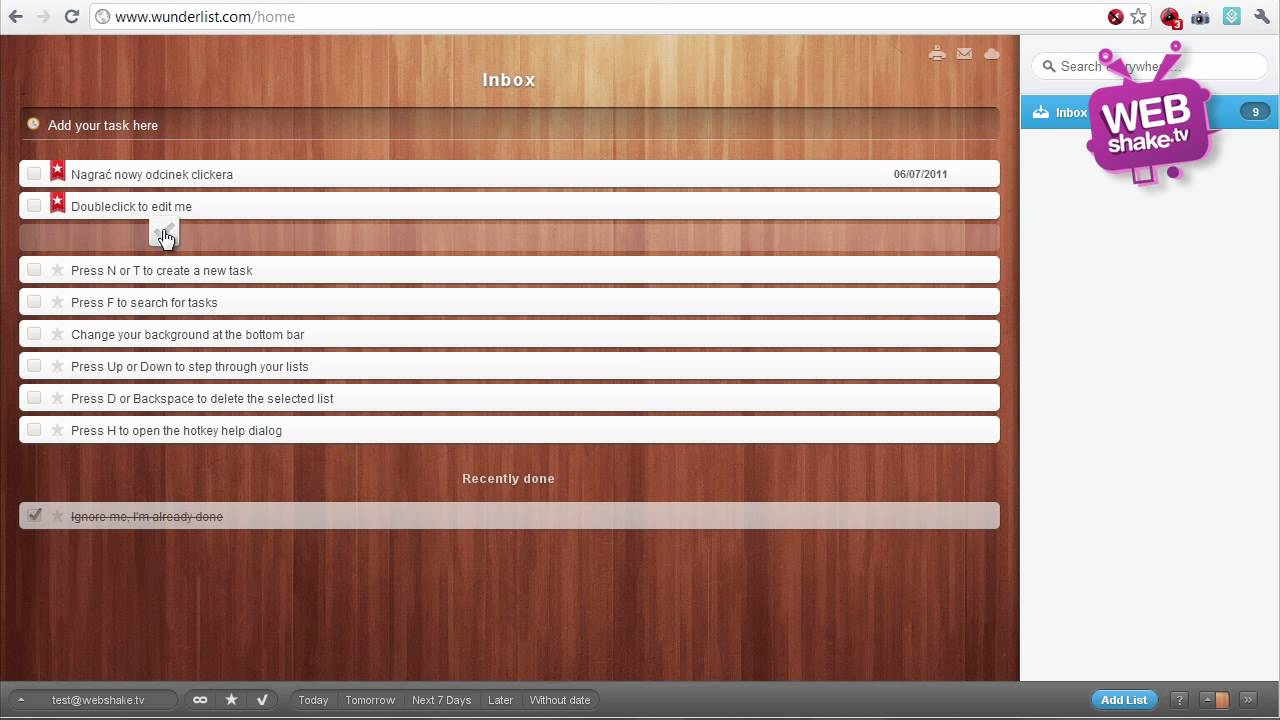Unstar the Nagrać nowy odcinek clickera task
This screenshot has width=1280, height=720.
coord(57,171)
